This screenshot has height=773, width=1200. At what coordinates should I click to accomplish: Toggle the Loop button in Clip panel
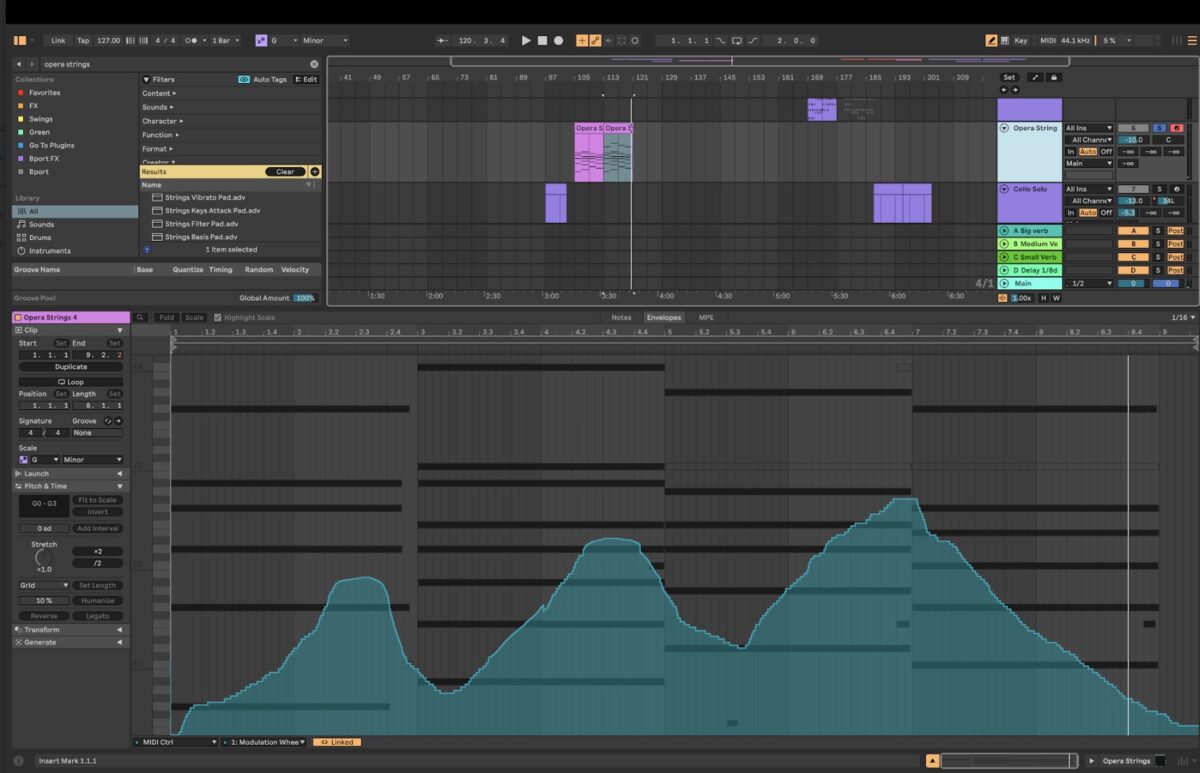click(71, 382)
